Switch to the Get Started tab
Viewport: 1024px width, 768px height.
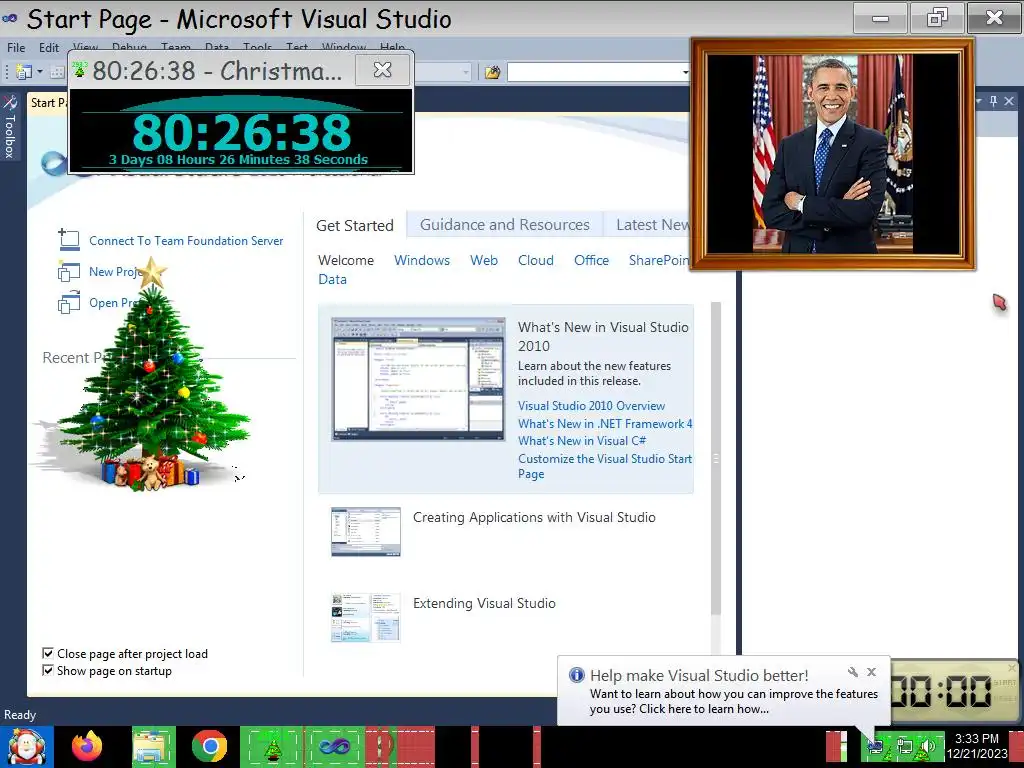355,225
